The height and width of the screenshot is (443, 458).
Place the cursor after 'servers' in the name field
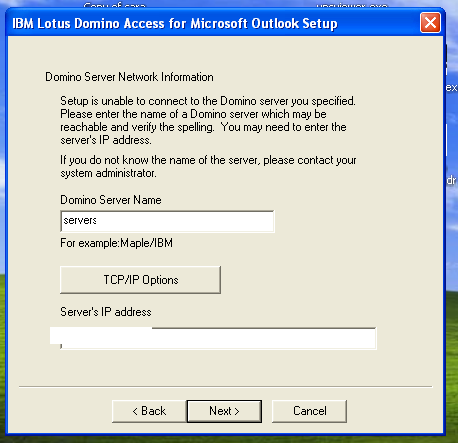tap(98, 220)
